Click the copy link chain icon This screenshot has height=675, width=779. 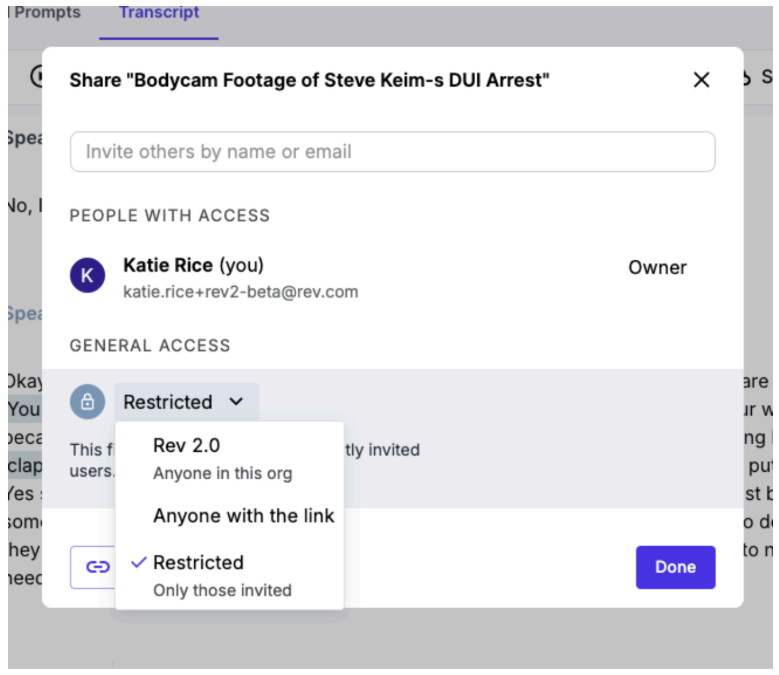(97, 567)
